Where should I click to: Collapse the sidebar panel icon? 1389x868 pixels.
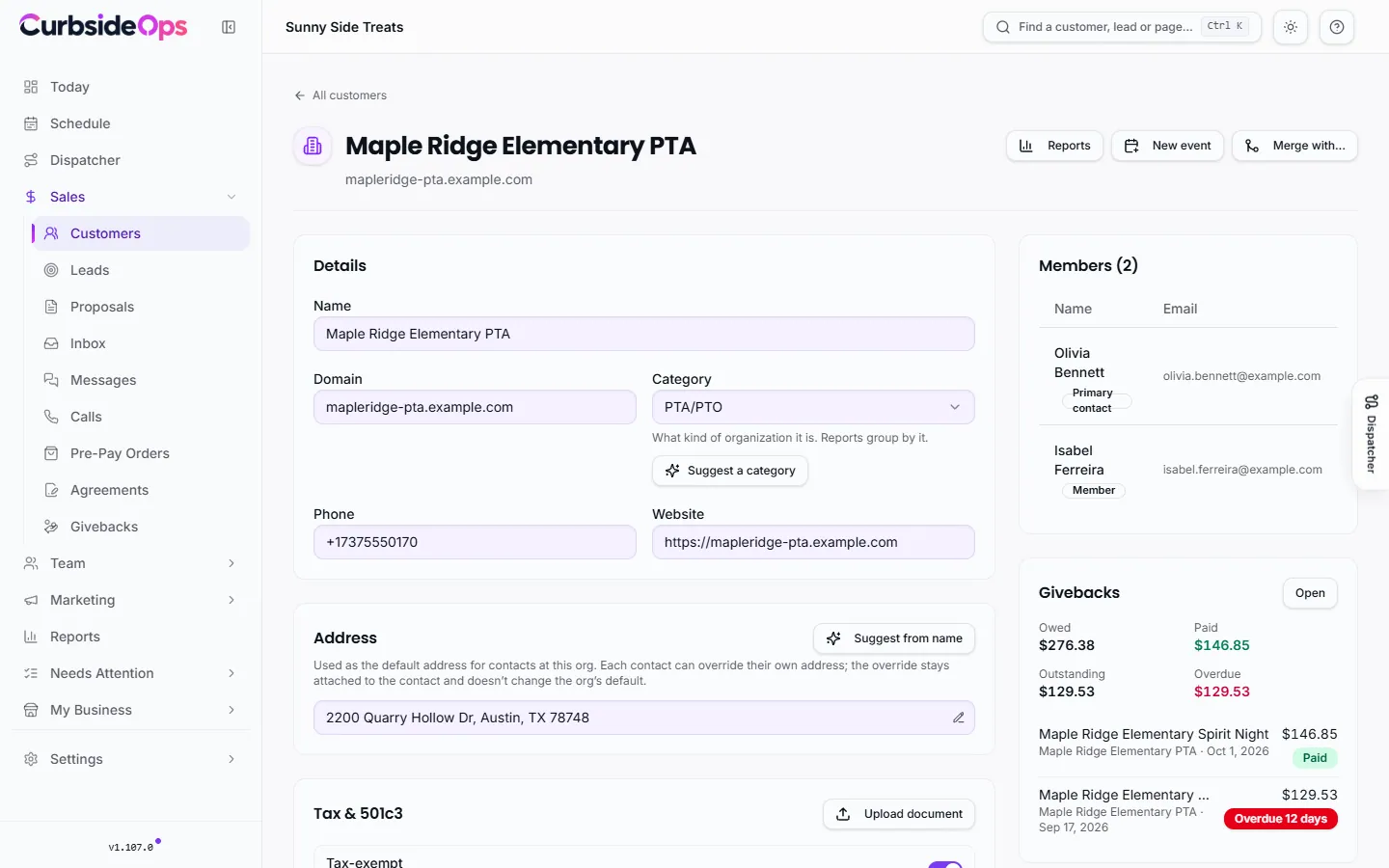[x=229, y=27]
